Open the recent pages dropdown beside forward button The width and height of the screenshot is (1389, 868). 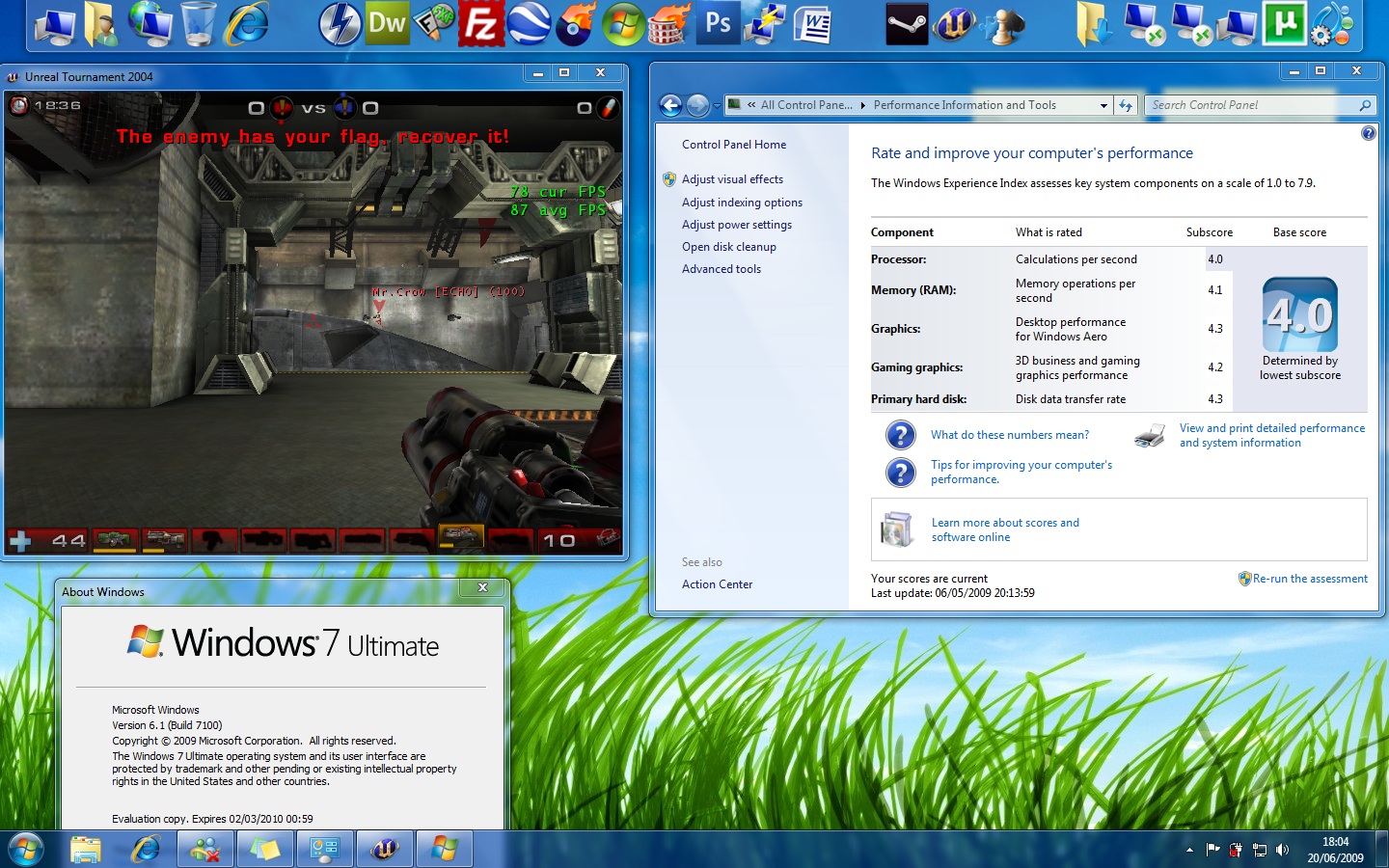click(x=717, y=106)
